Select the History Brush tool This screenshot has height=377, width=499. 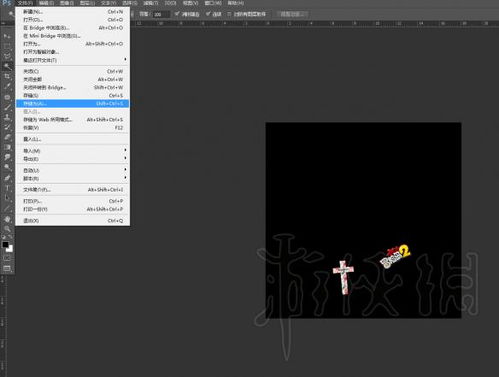[7, 127]
